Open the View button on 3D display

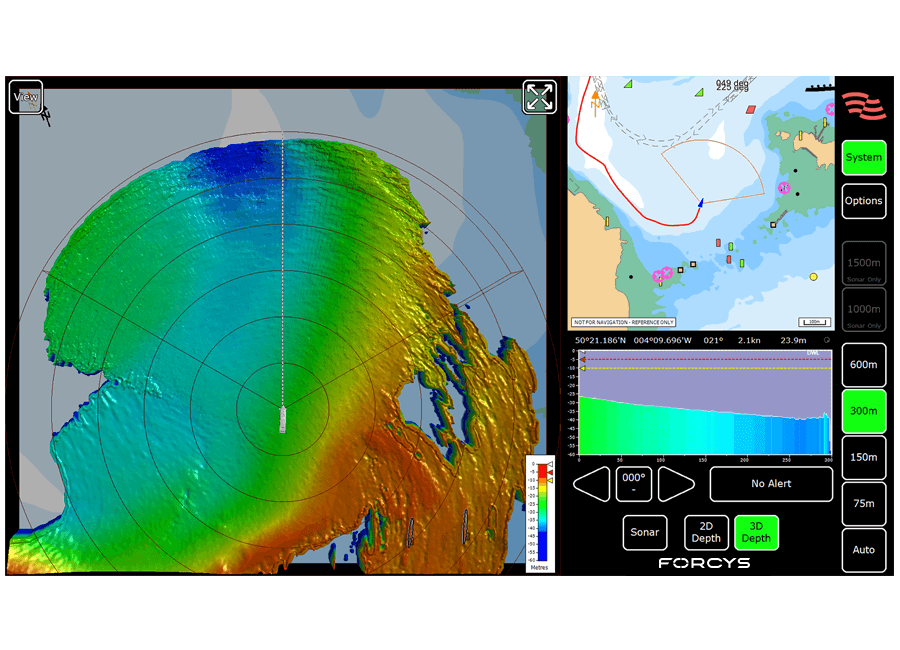(26, 97)
